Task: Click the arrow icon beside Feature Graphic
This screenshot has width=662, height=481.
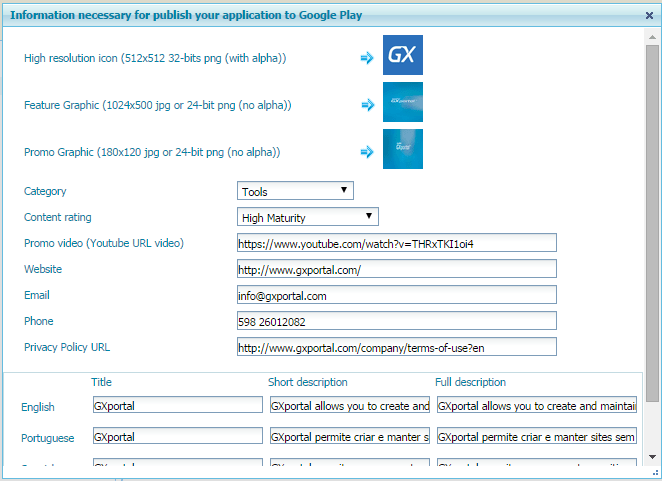Action: (367, 105)
